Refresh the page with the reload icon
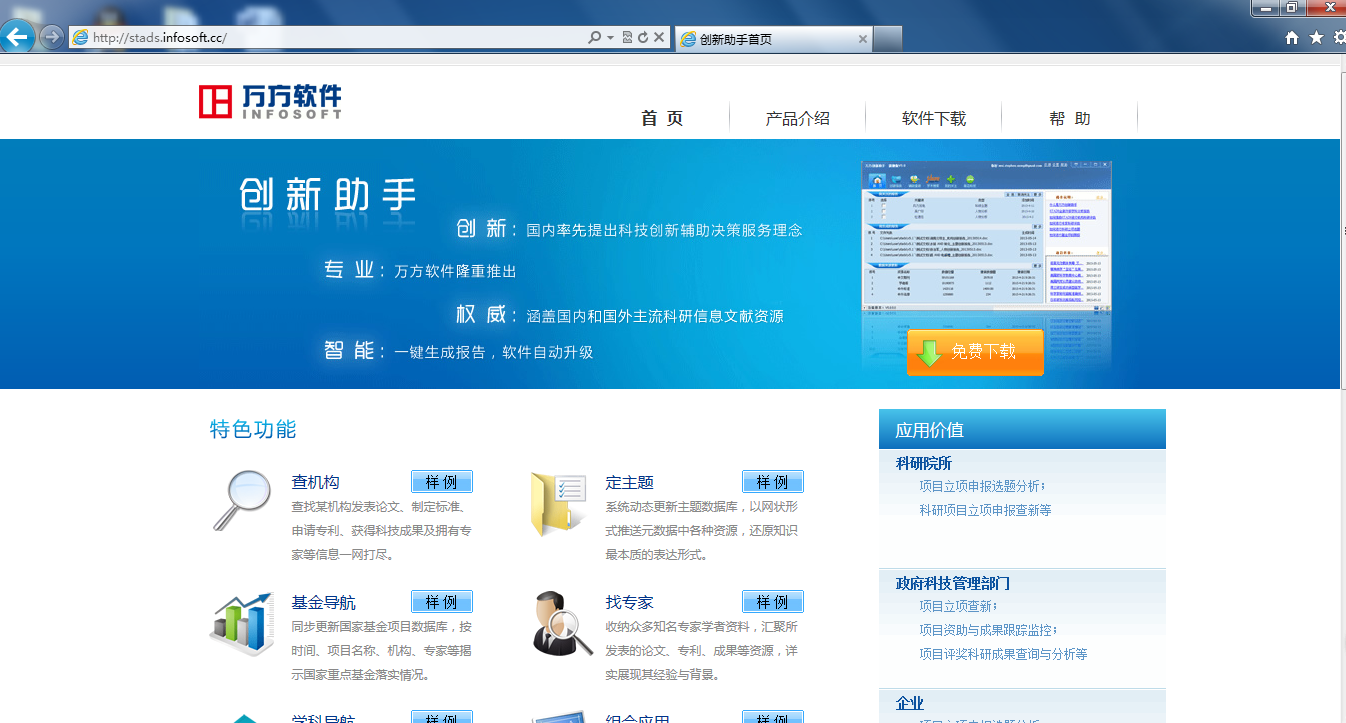The width and height of the screenshot is (1346, 723). (x=642, y=38)
